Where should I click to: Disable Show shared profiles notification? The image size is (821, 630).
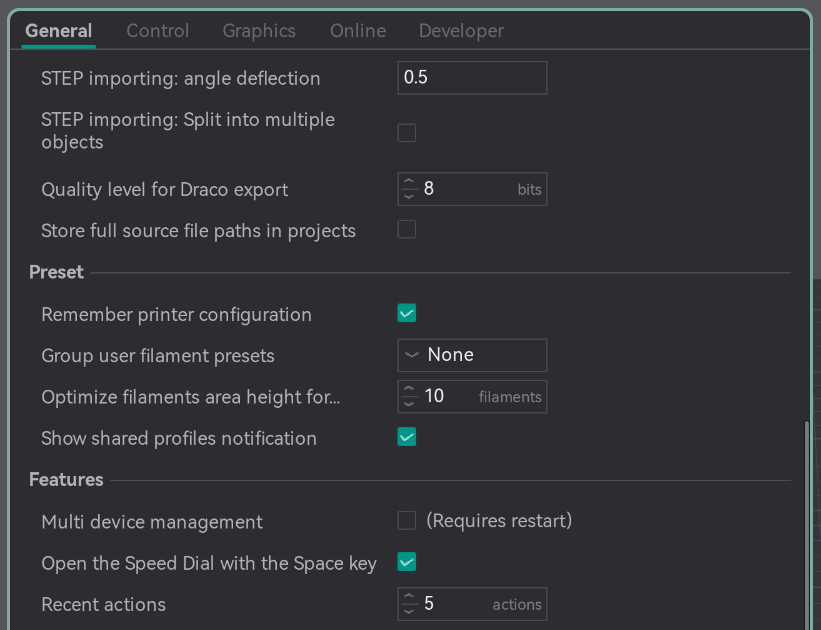pos(407,437)
